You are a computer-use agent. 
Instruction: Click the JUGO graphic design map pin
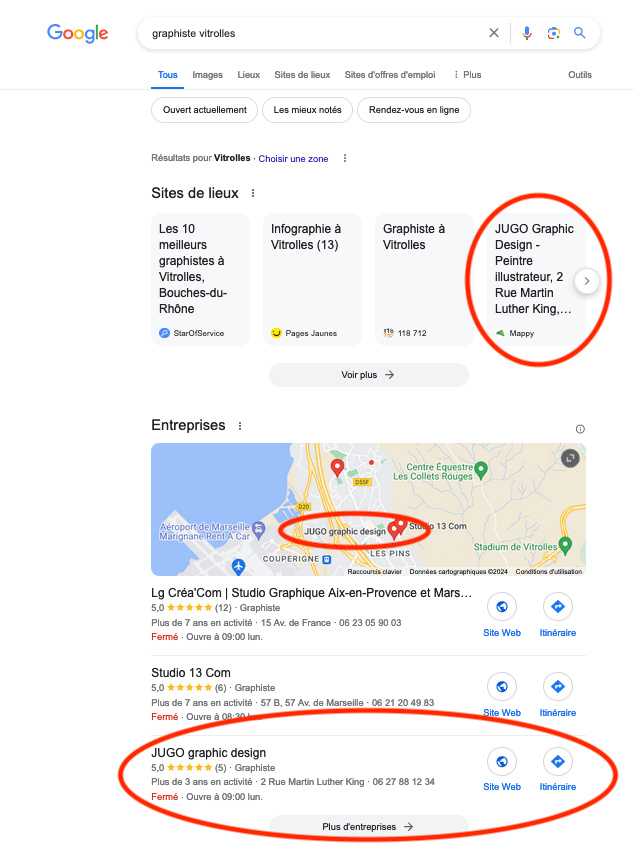(x=393, y=530)
